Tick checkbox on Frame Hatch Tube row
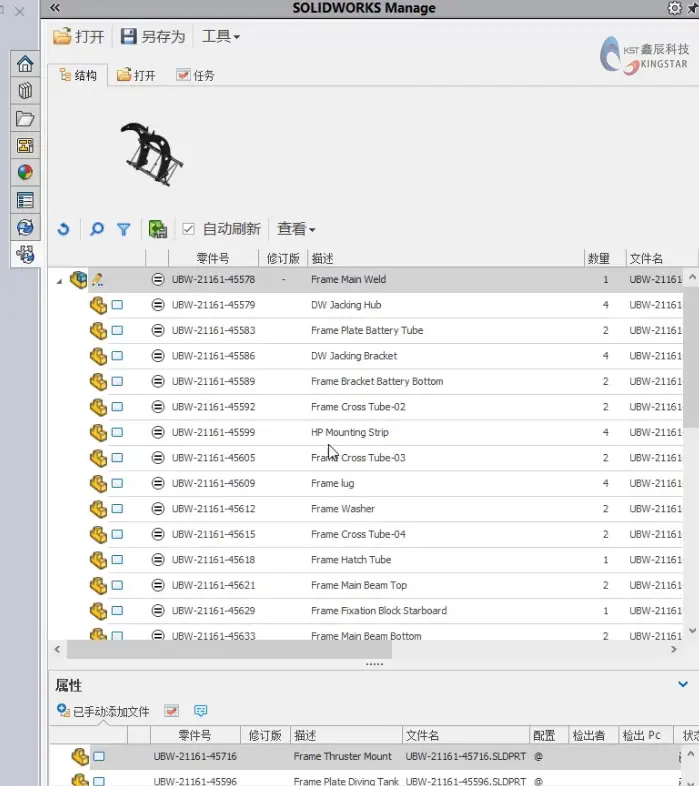 point(117,559)
